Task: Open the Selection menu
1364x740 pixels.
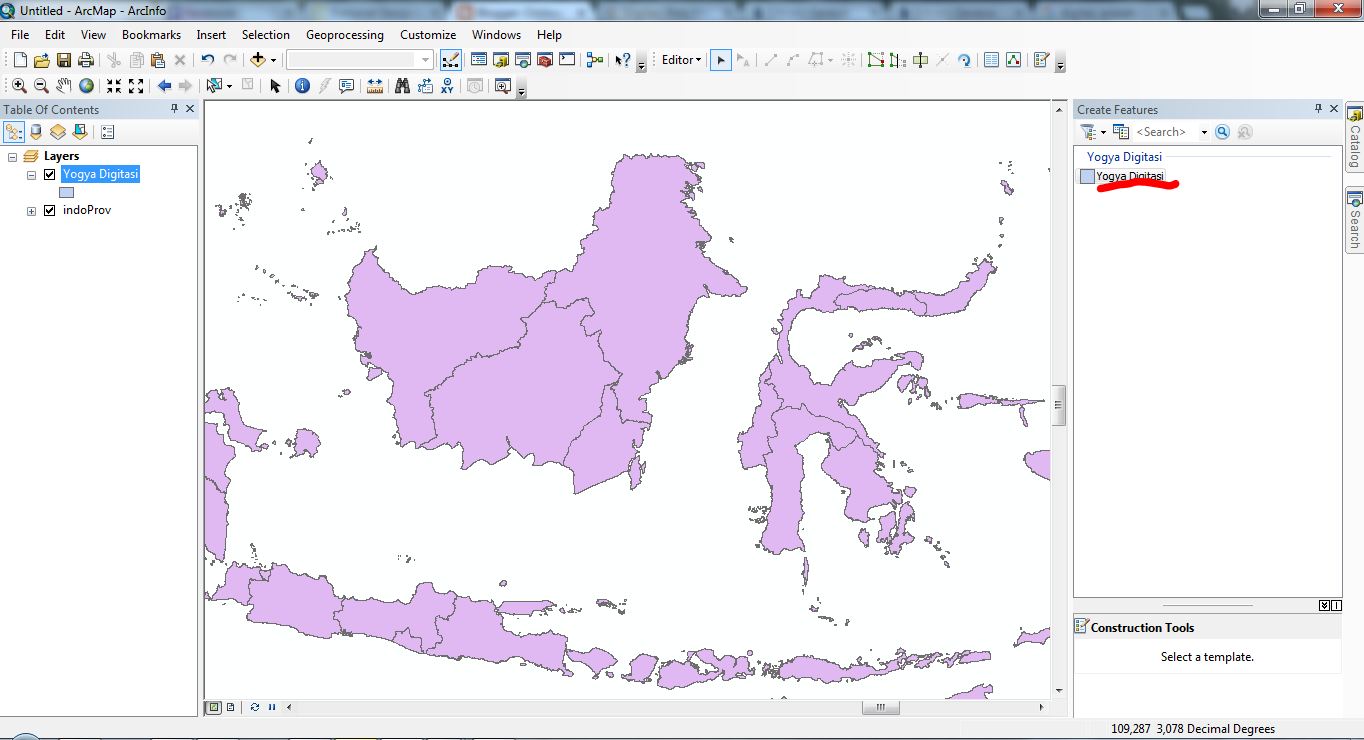Action: tap(266, 34)
